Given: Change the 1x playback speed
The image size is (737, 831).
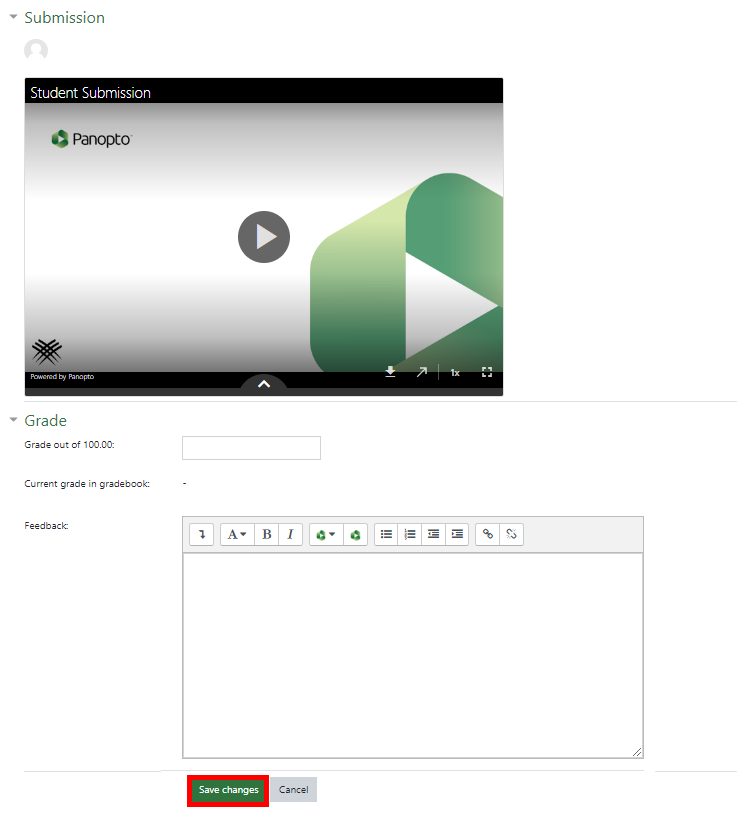Looking at the screenshot, I should (x=455, y=373).
